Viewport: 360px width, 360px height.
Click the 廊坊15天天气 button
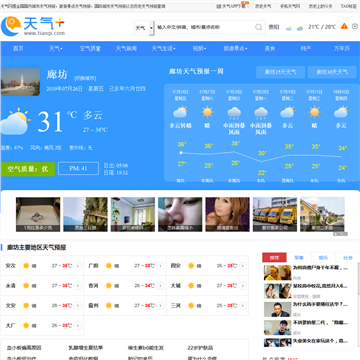[x=280, y=72]
